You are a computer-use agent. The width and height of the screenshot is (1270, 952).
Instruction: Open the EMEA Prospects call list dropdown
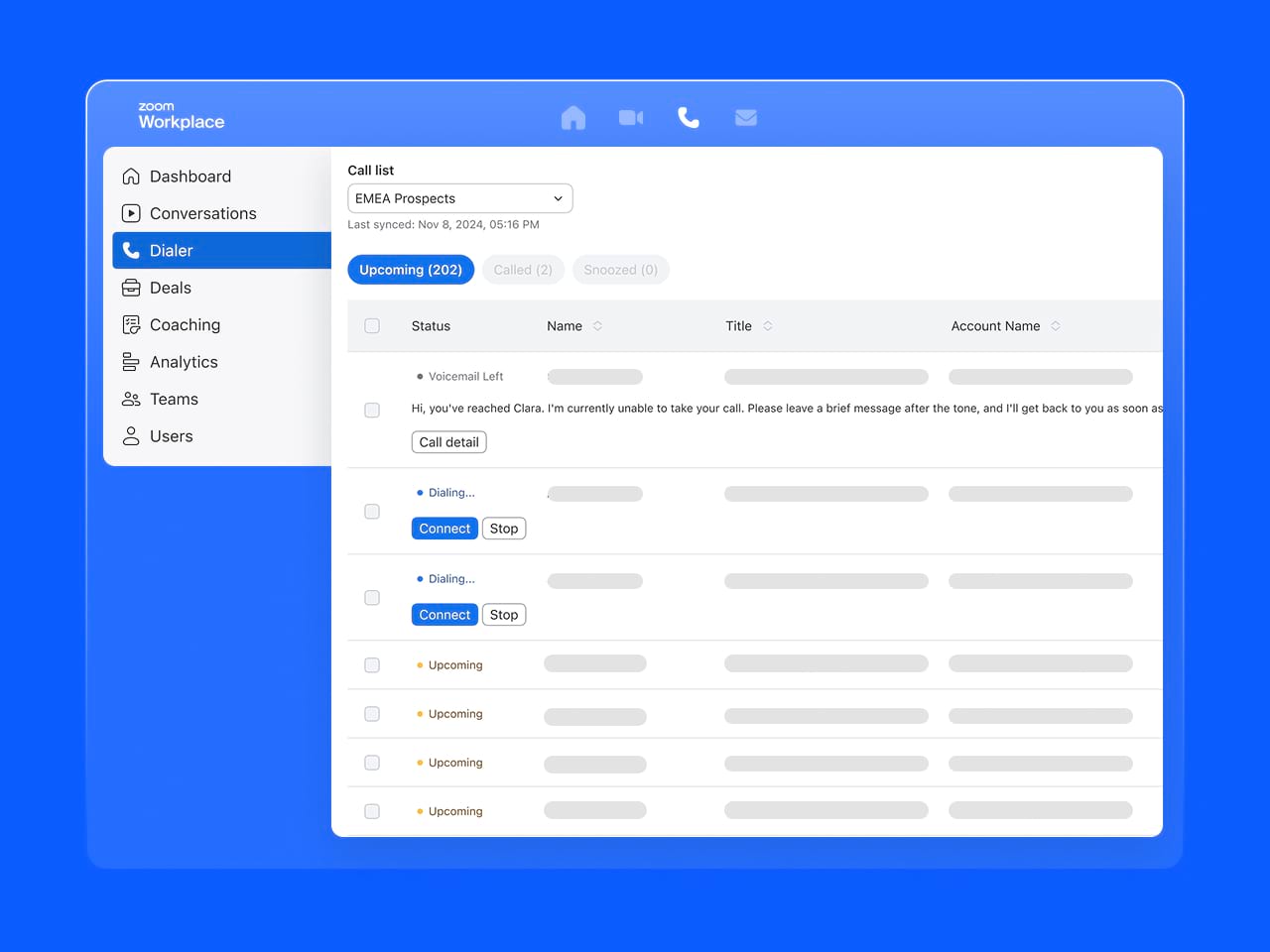459,198
